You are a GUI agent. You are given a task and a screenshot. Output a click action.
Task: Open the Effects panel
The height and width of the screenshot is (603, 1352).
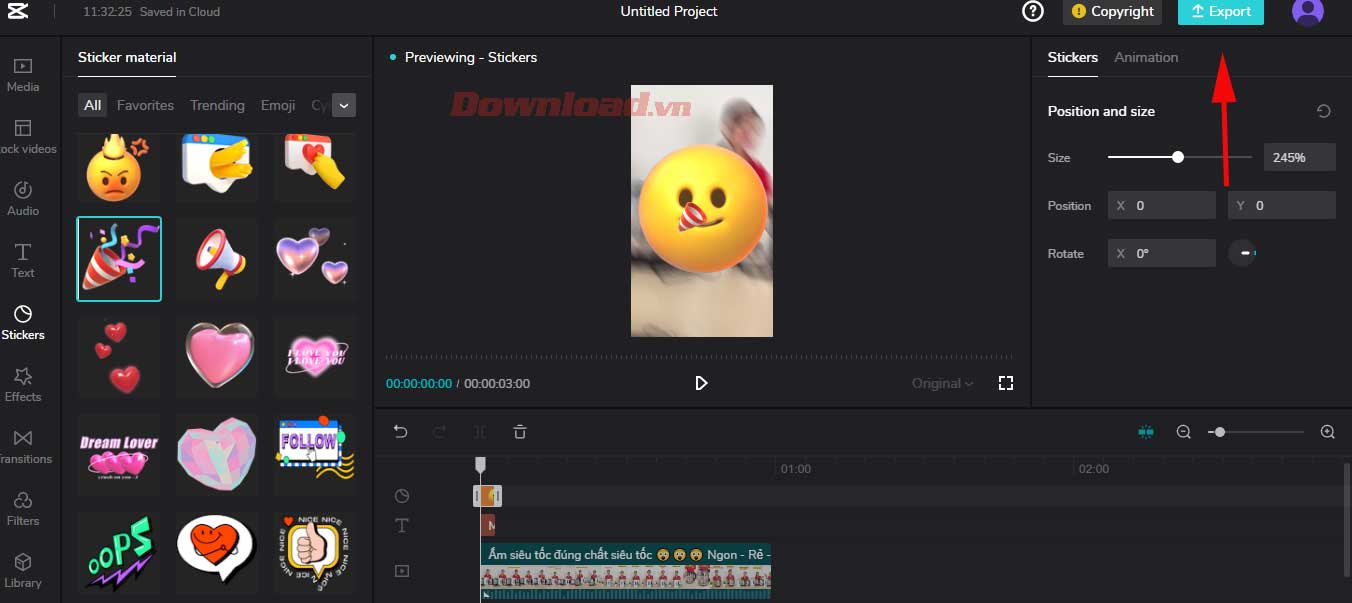point(23,384)
